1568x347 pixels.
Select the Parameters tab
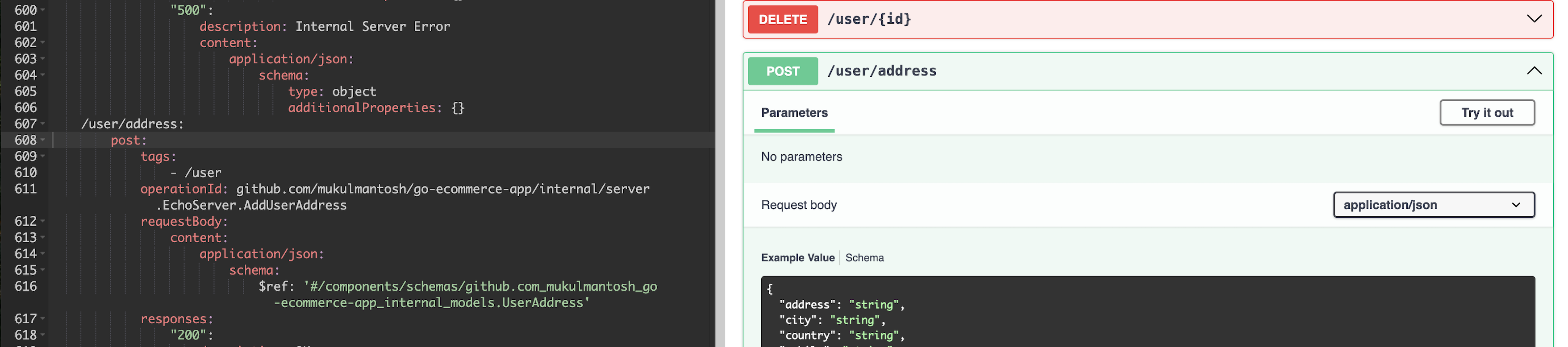(x=794, y=112)
